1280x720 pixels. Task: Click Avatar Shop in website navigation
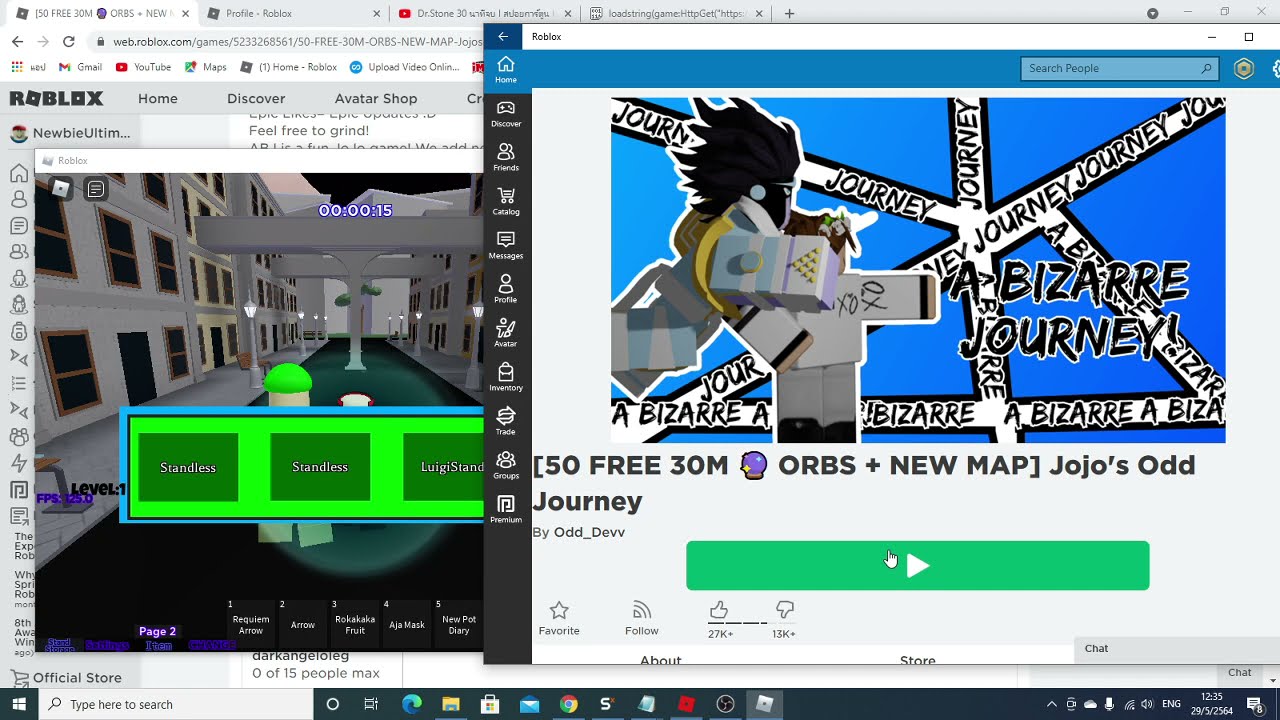click(x=376, y=98)
